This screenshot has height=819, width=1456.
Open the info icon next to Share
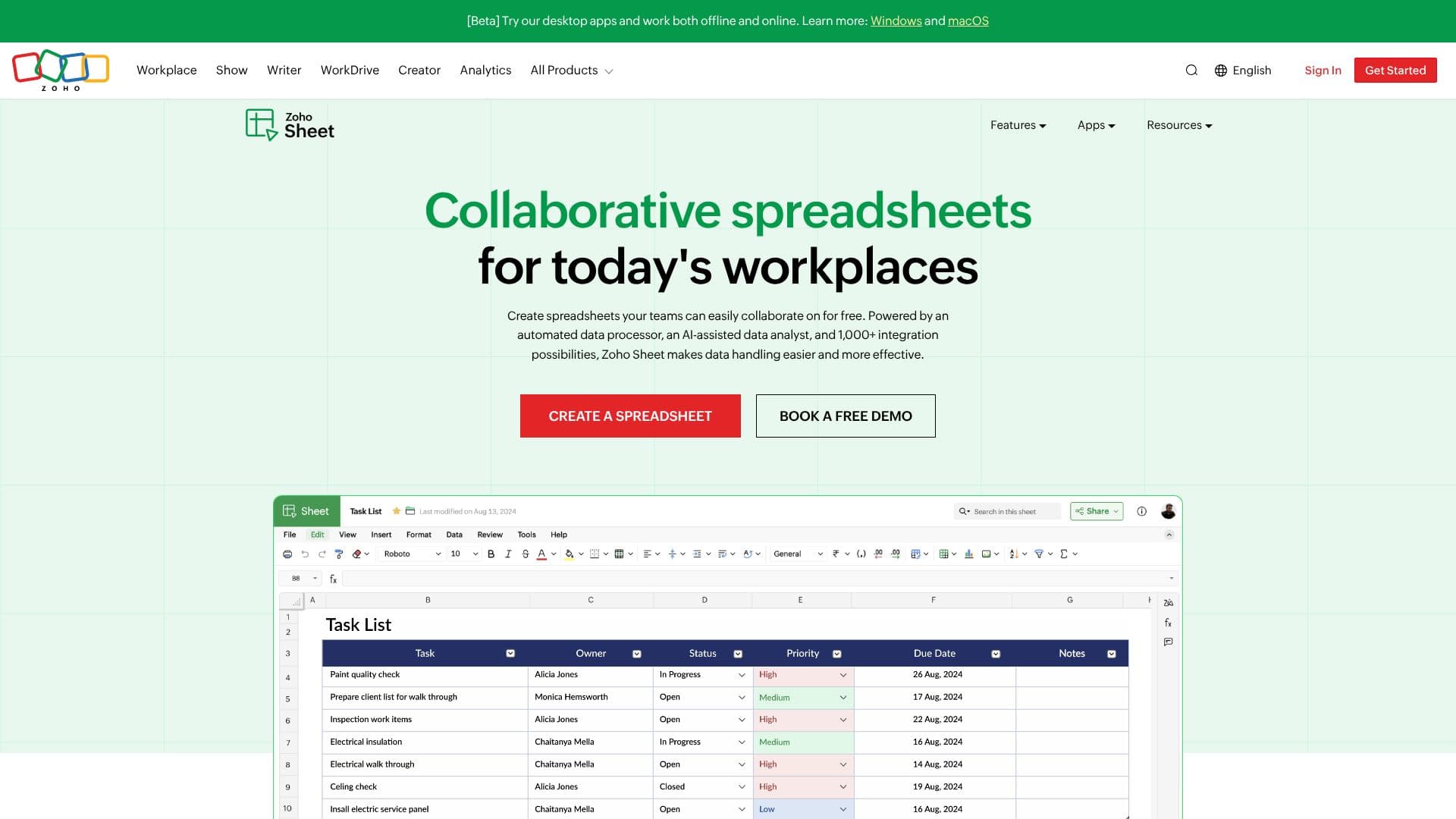tap(1141, 511)
